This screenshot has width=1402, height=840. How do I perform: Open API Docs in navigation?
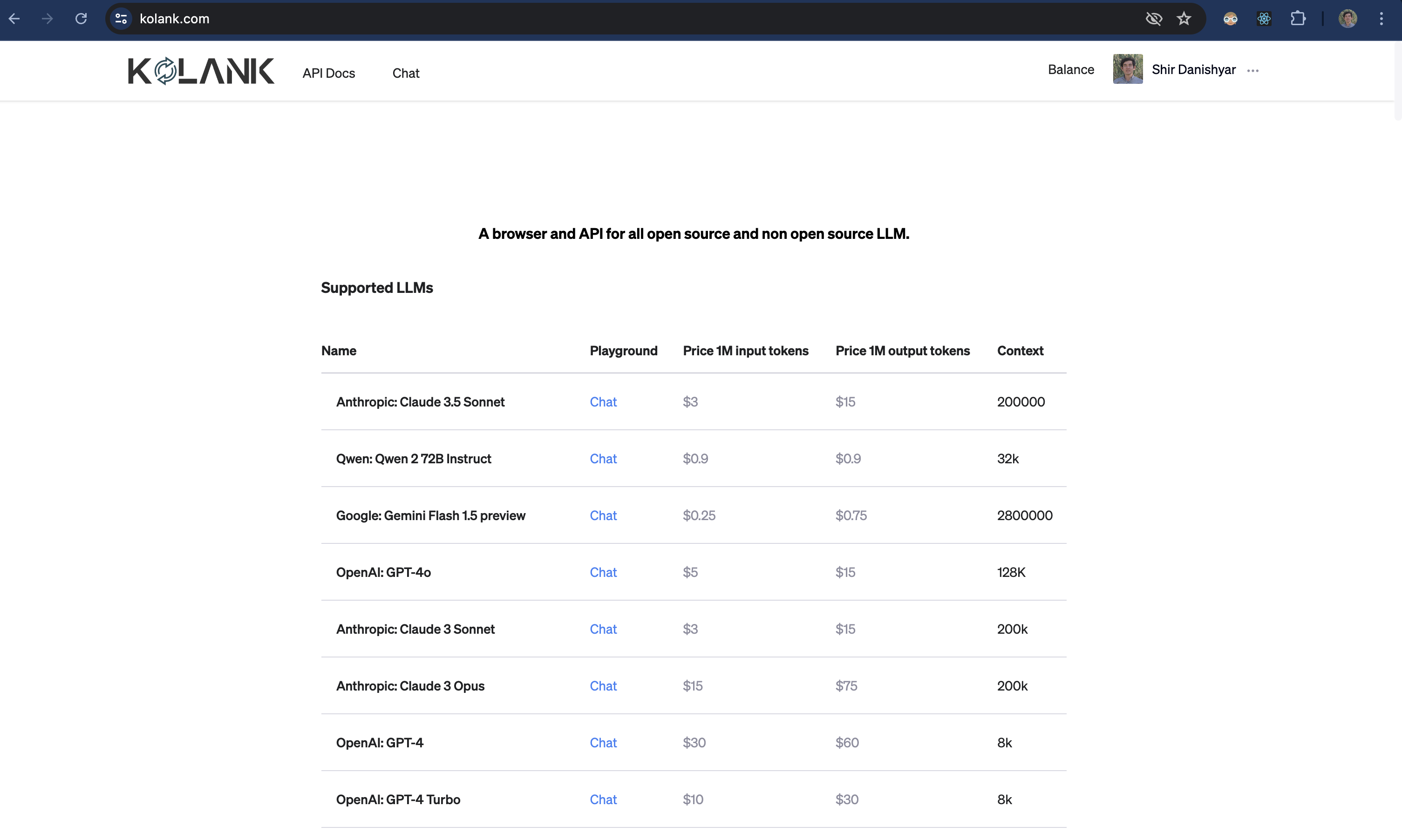328,73
